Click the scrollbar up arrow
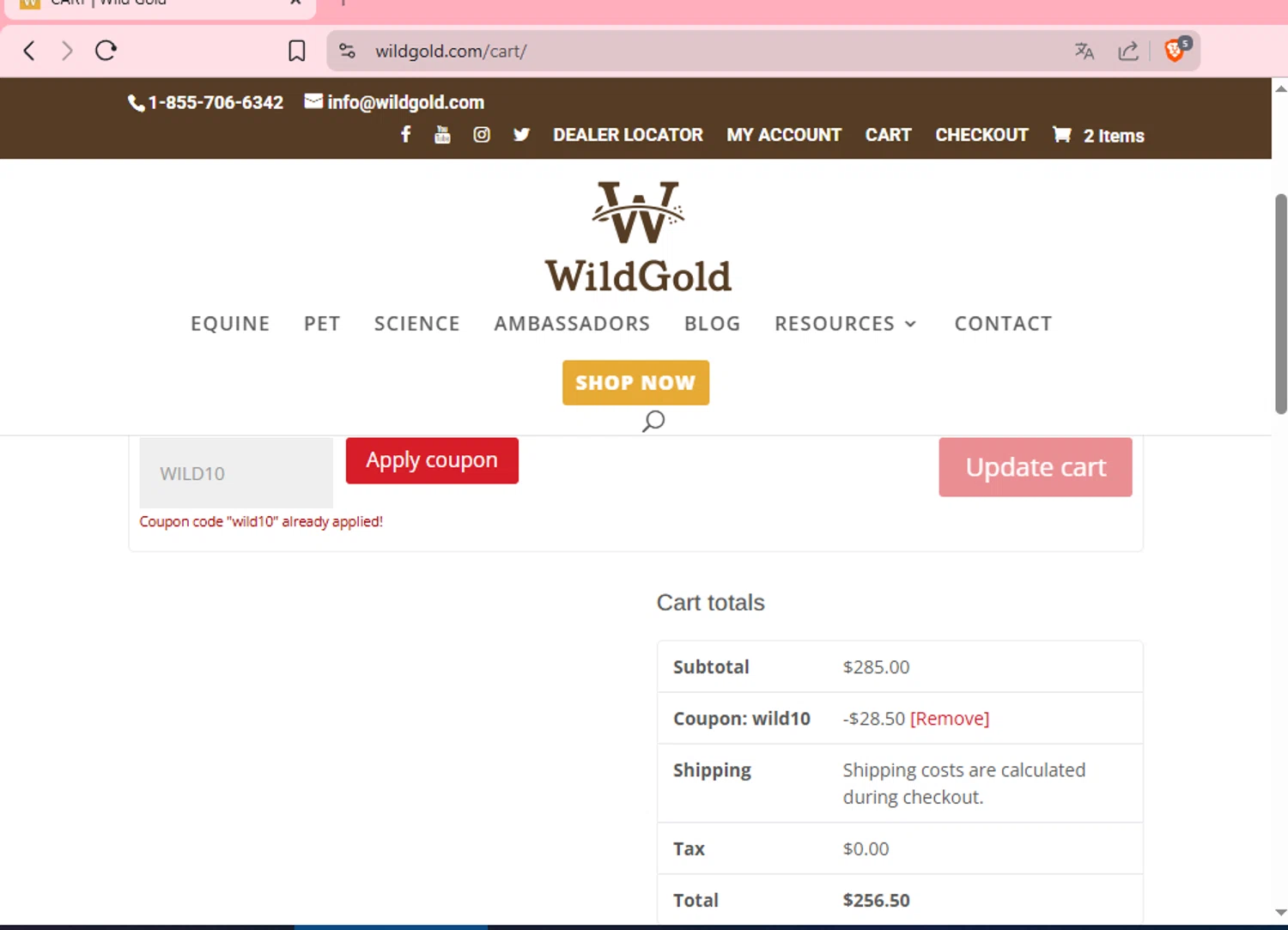This screenshot has height=930, width=1288. pos(1280,88)
